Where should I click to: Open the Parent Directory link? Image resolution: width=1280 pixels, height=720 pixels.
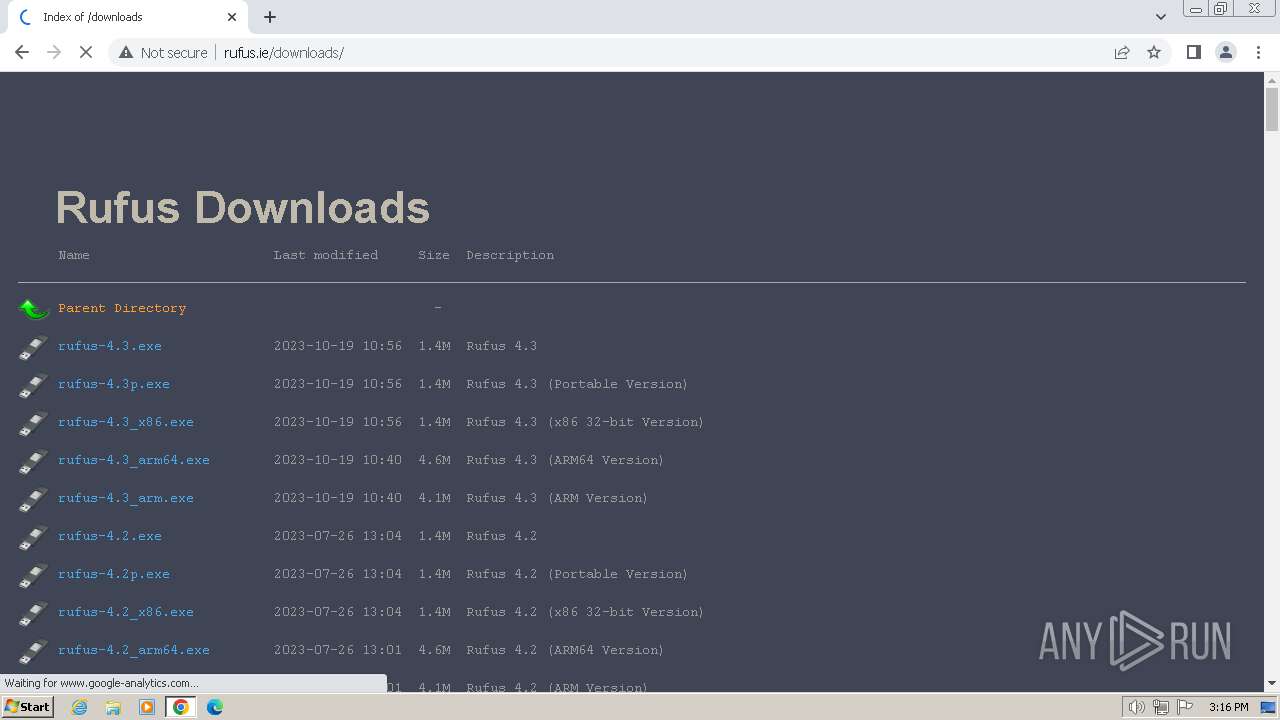point(122,308)
